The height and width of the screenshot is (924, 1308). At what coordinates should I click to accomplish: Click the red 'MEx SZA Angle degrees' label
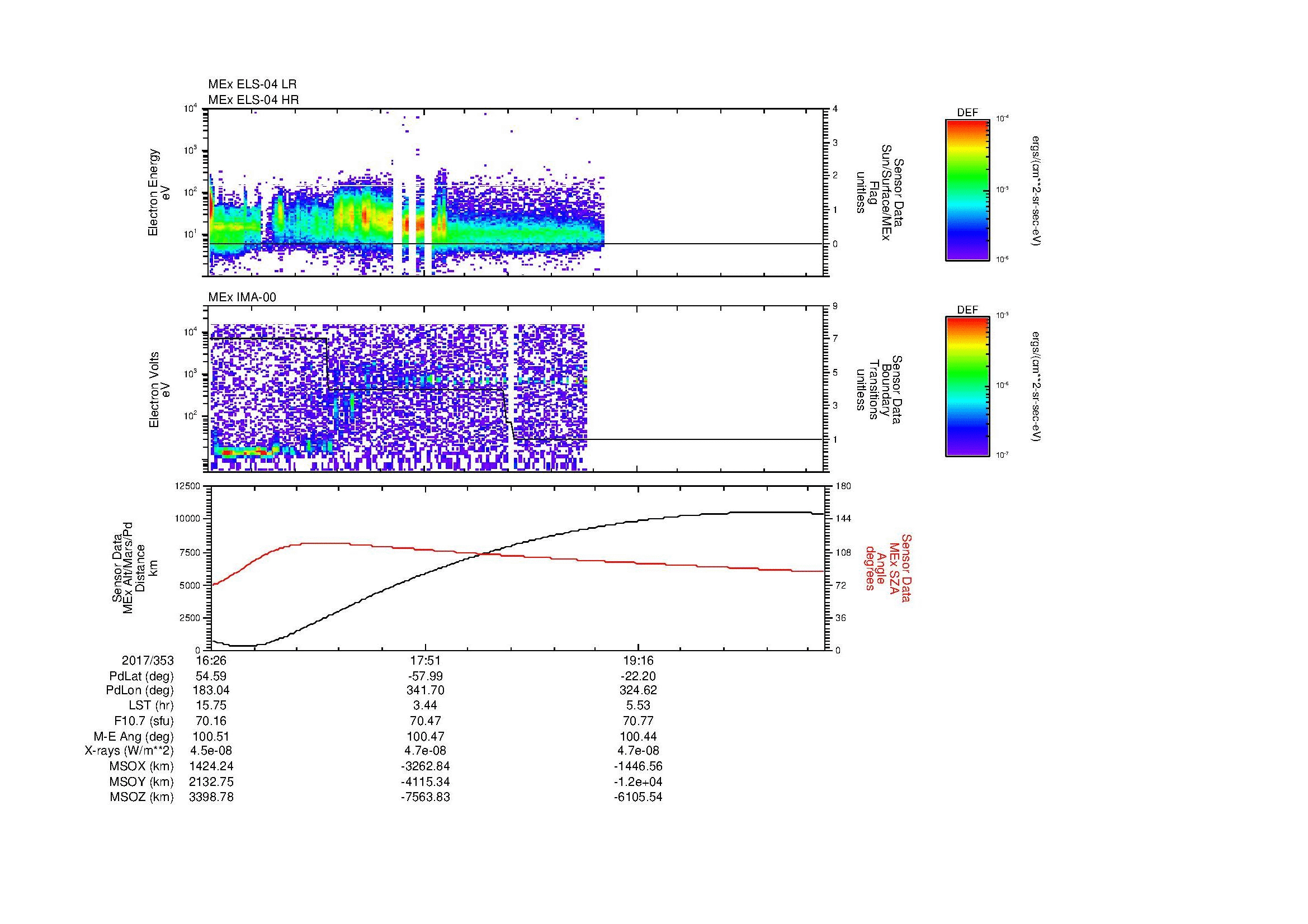[888, 567]
